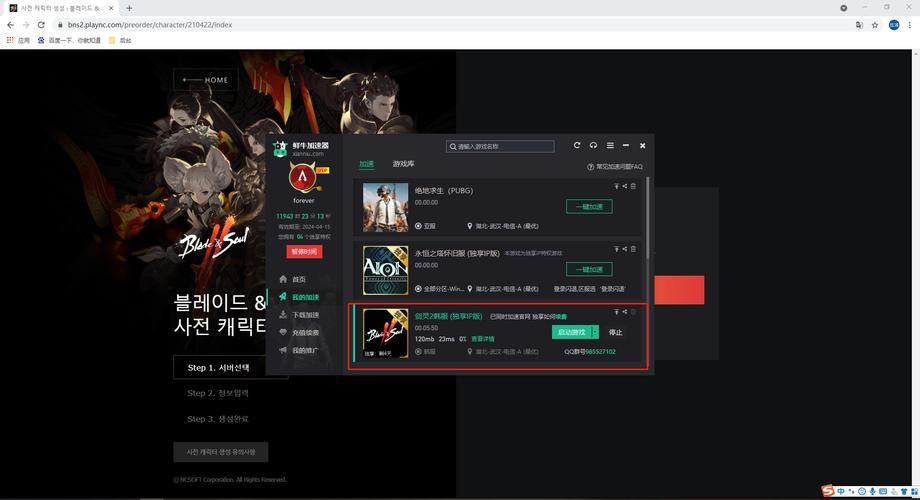Select the 我的加速 sidebar item
Screen dimensions: 920x500
[x=305, y=297]
